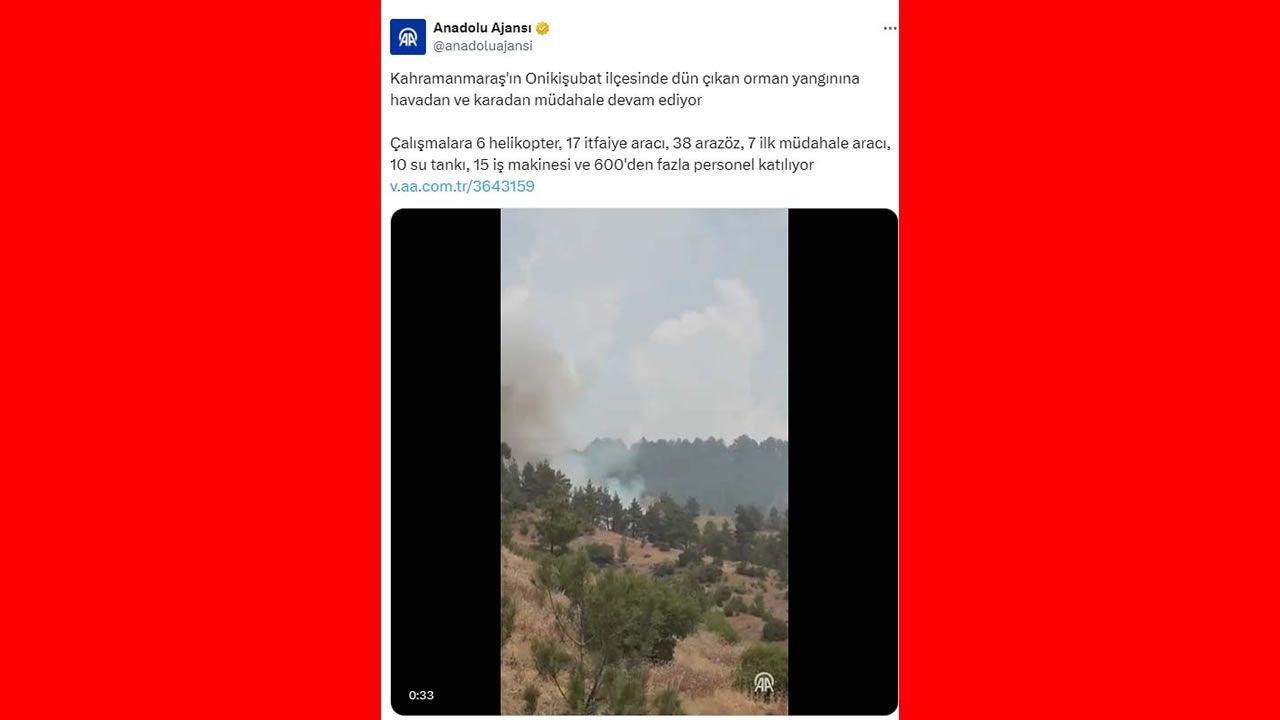Viewport: 1280px width, 720px height.
Task: Click the black letterbox bar left of the video
Action: pos(446,462)
